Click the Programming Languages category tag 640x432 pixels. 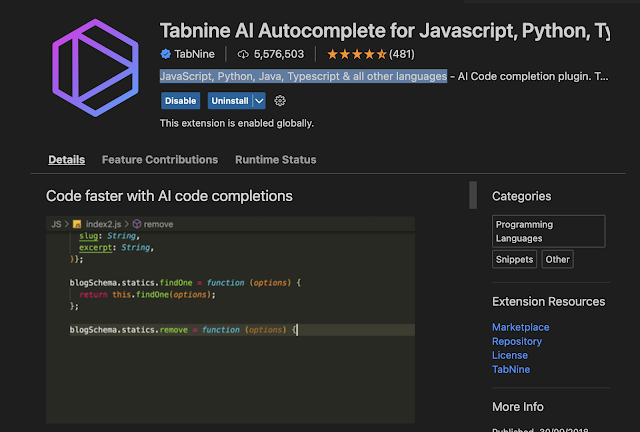(x=549, y=232)
